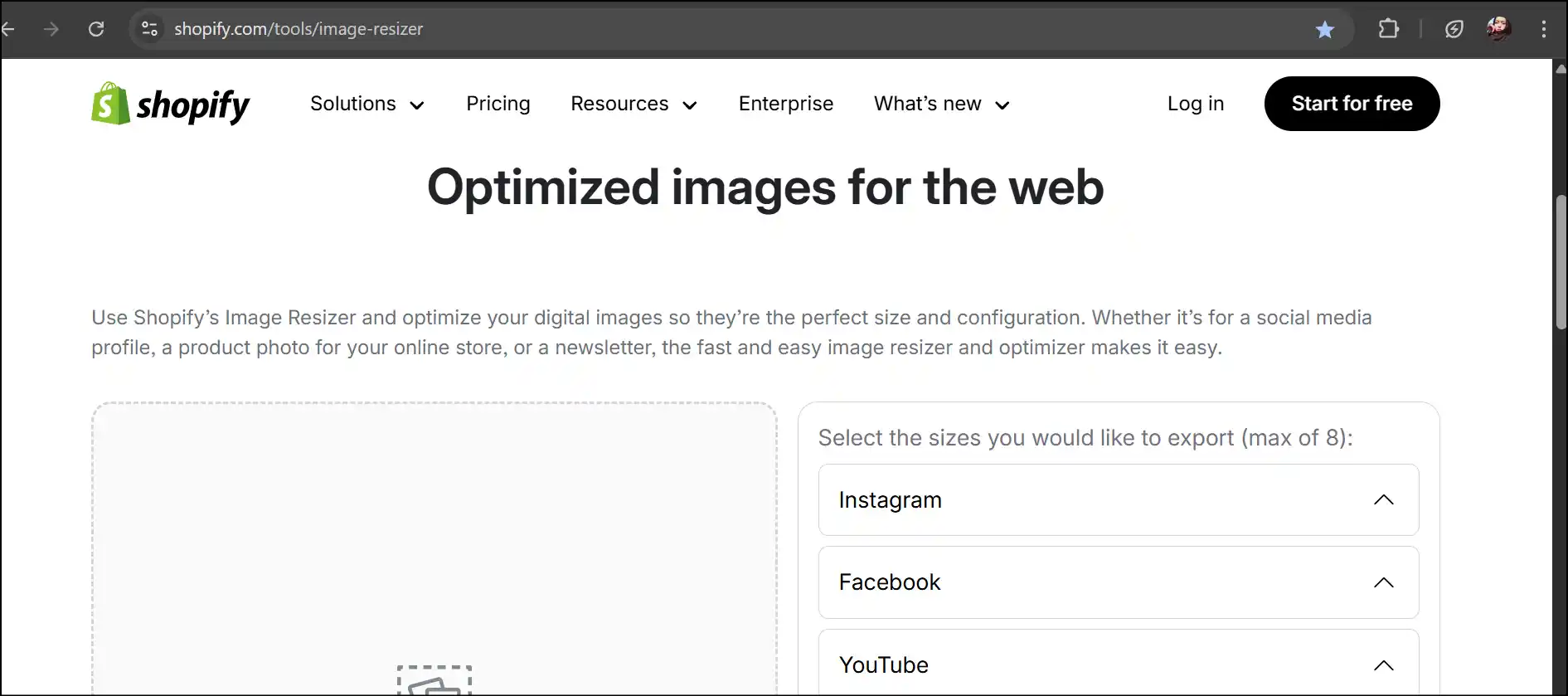Open the Solutions dropdown menu

pyautogui.click(x=367, y=104)
